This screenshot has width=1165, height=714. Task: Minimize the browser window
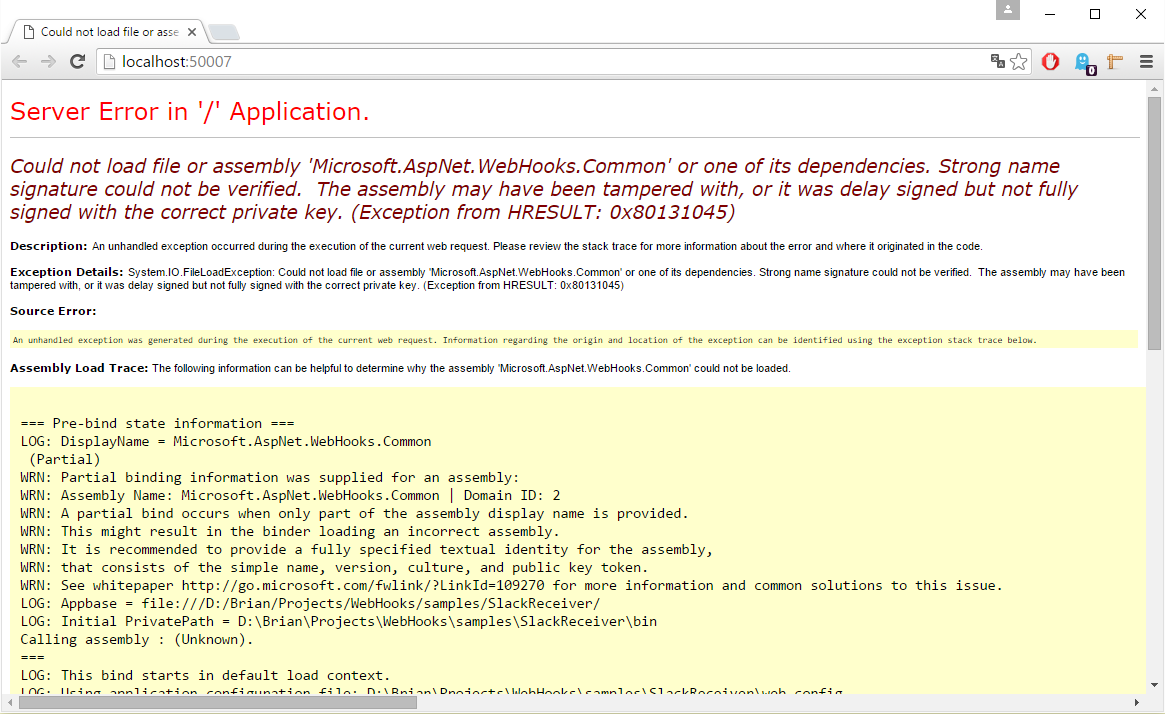point(1050,14)
